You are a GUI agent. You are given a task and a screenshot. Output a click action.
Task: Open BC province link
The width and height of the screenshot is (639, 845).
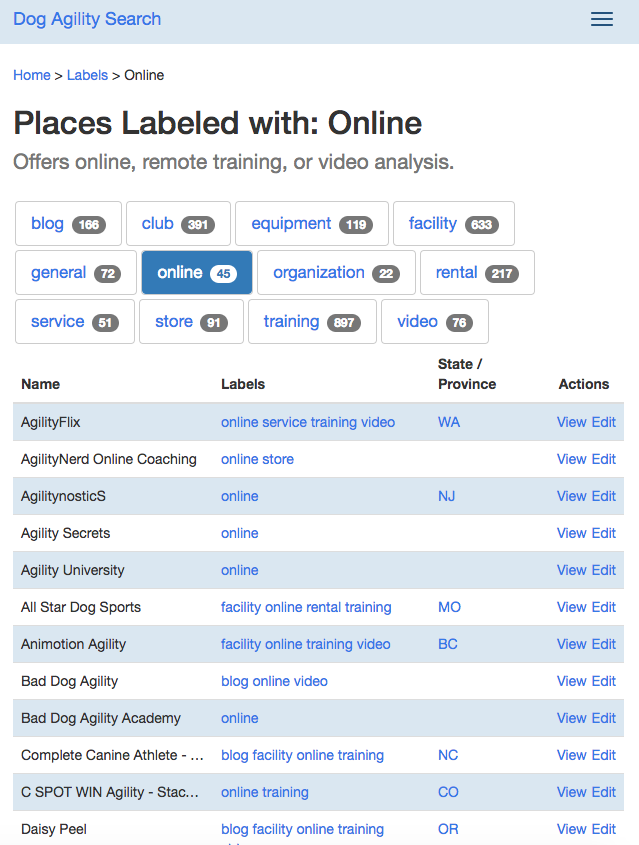pos(448,645)
